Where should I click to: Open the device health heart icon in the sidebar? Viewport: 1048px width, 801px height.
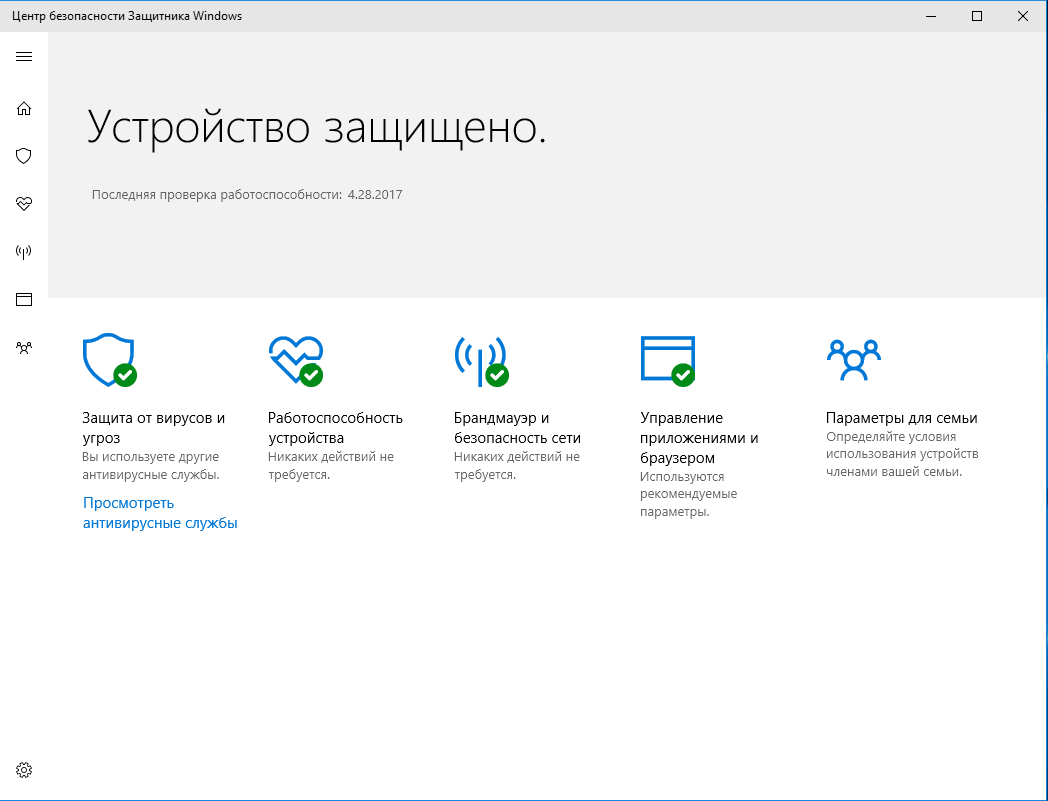[24, 204]
